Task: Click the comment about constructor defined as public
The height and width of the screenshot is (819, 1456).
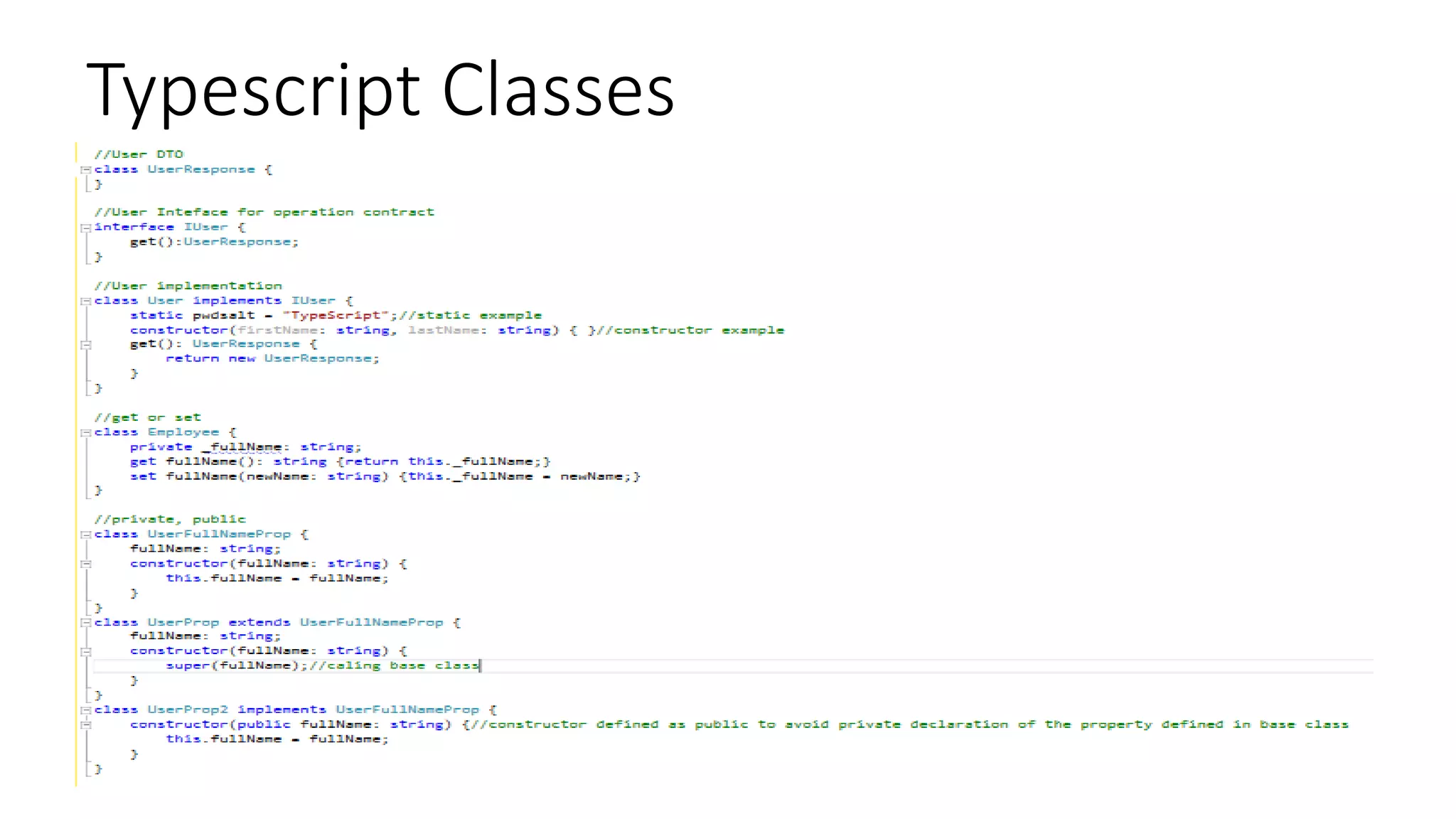Action: pos(909,724)
